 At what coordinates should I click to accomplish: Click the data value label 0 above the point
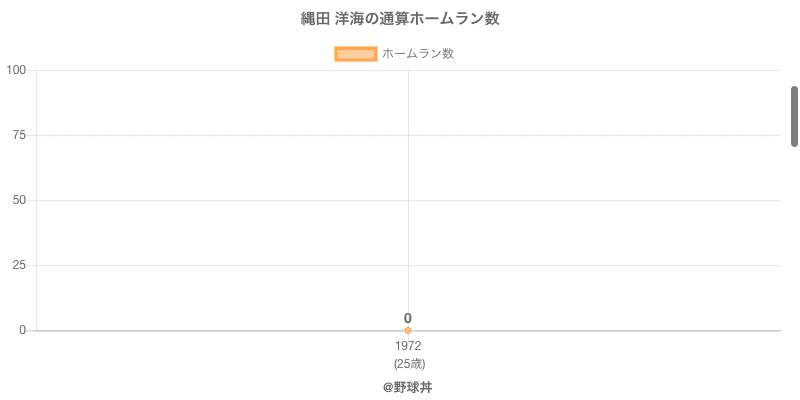coord(408,318)
